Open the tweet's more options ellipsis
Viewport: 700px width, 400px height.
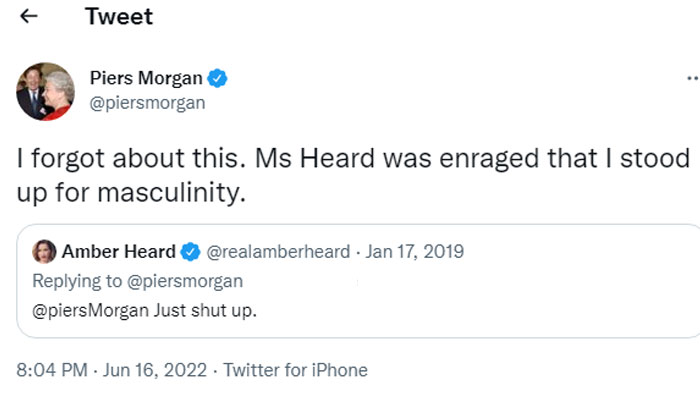[692, 77]
